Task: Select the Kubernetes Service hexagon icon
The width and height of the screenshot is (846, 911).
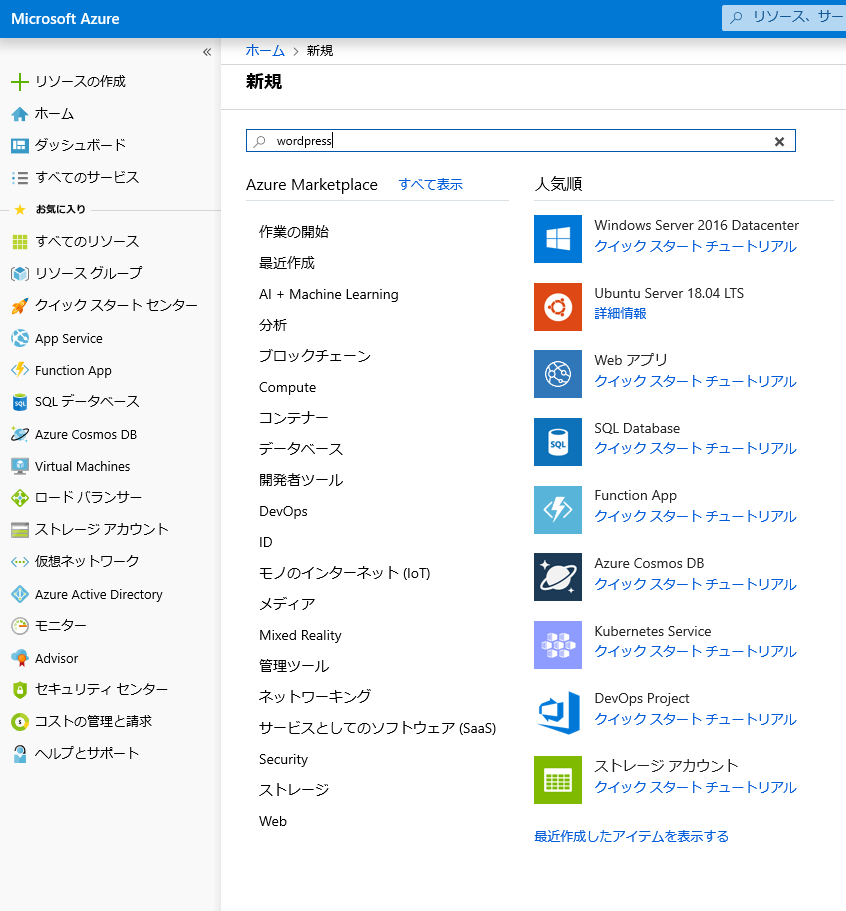Action: tap(557, 645)
